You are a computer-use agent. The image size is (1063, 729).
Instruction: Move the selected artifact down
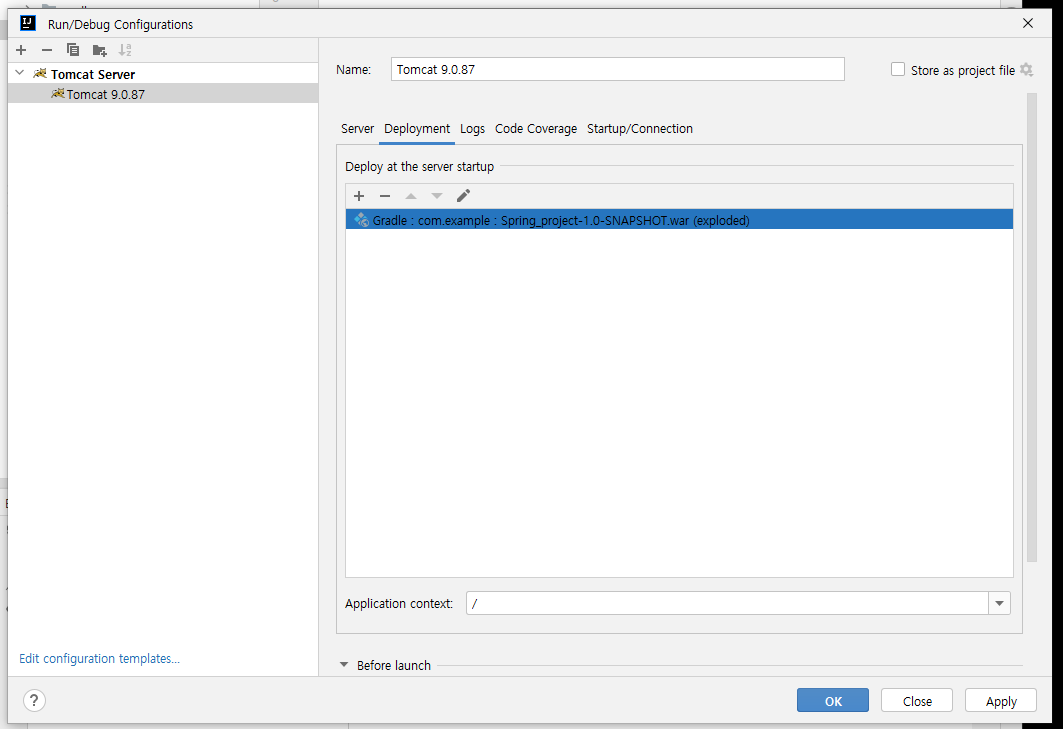point(437,196)
